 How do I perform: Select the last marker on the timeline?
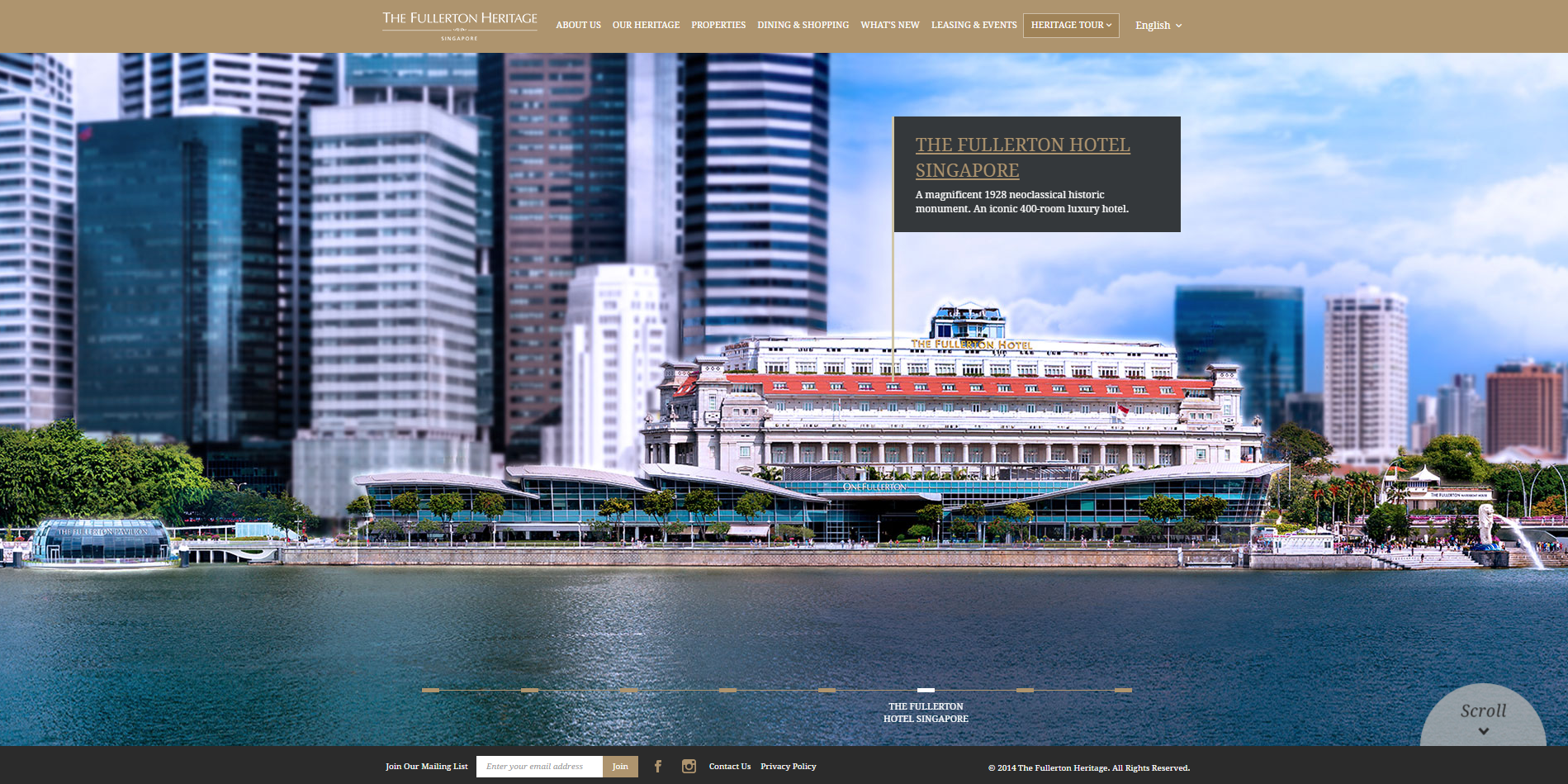pyautogui.click(x=1123, y=690)
